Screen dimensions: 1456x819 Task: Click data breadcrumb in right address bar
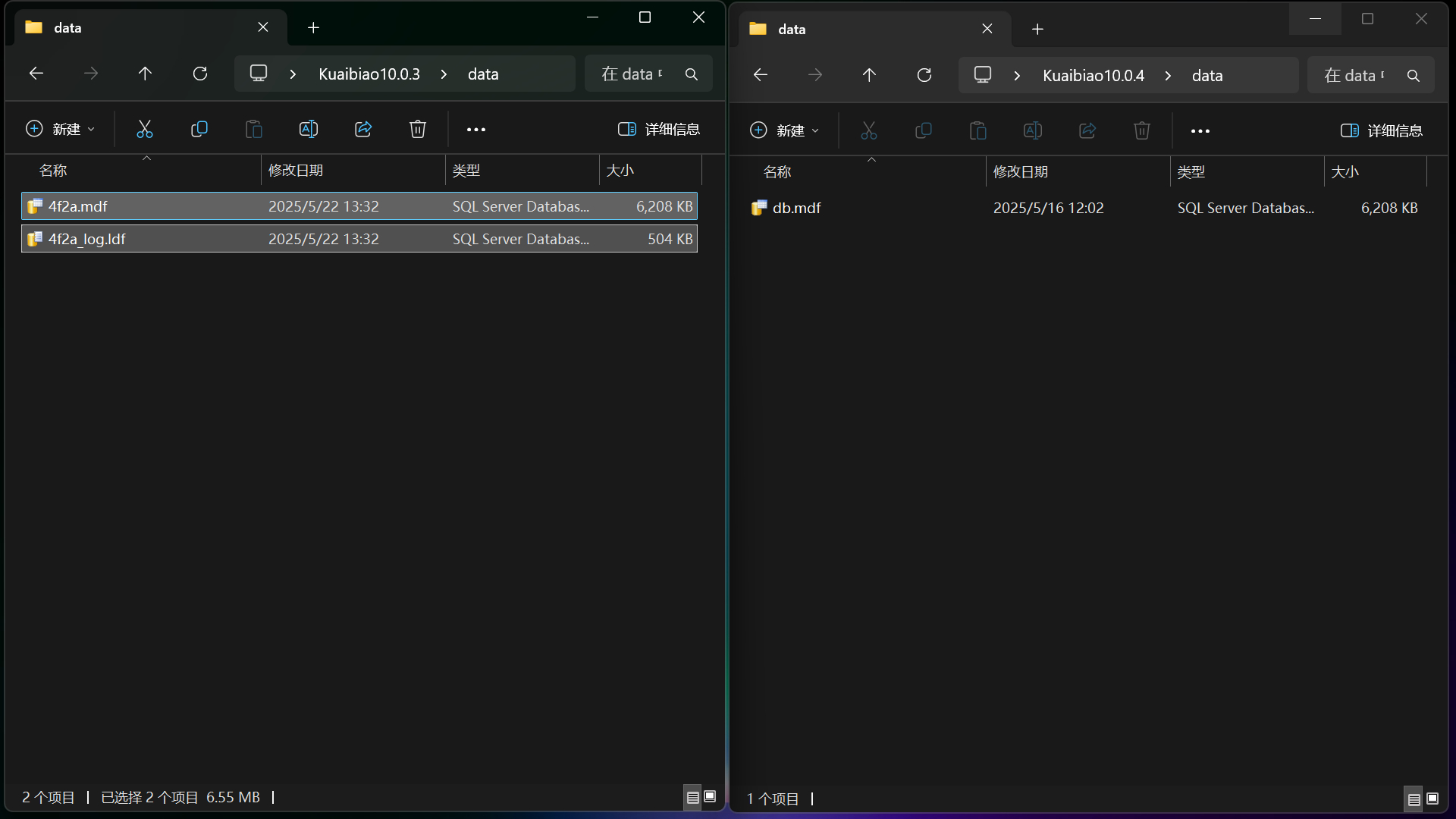[1207, 76]
